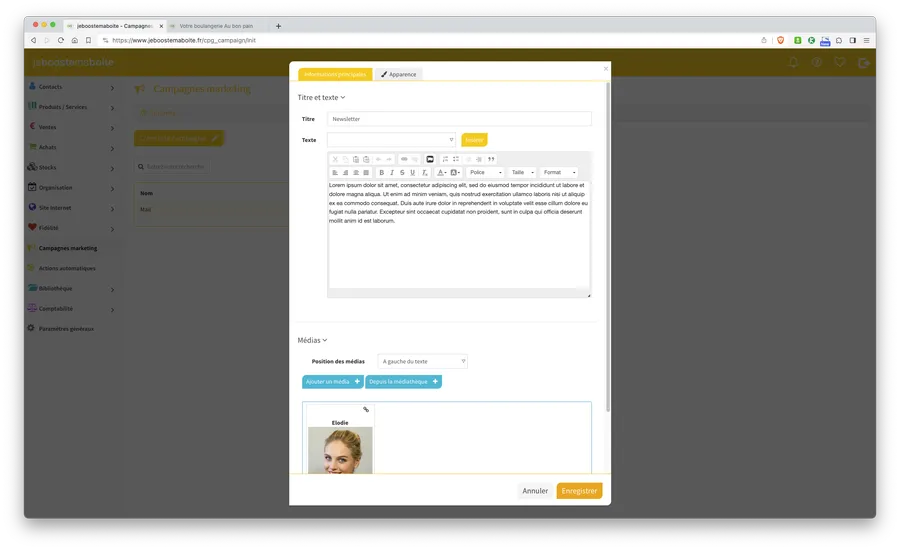Insert a bulleted list
Image resolution: width=900 pixels, height=550 pixels.
click(x=456, y=159)
